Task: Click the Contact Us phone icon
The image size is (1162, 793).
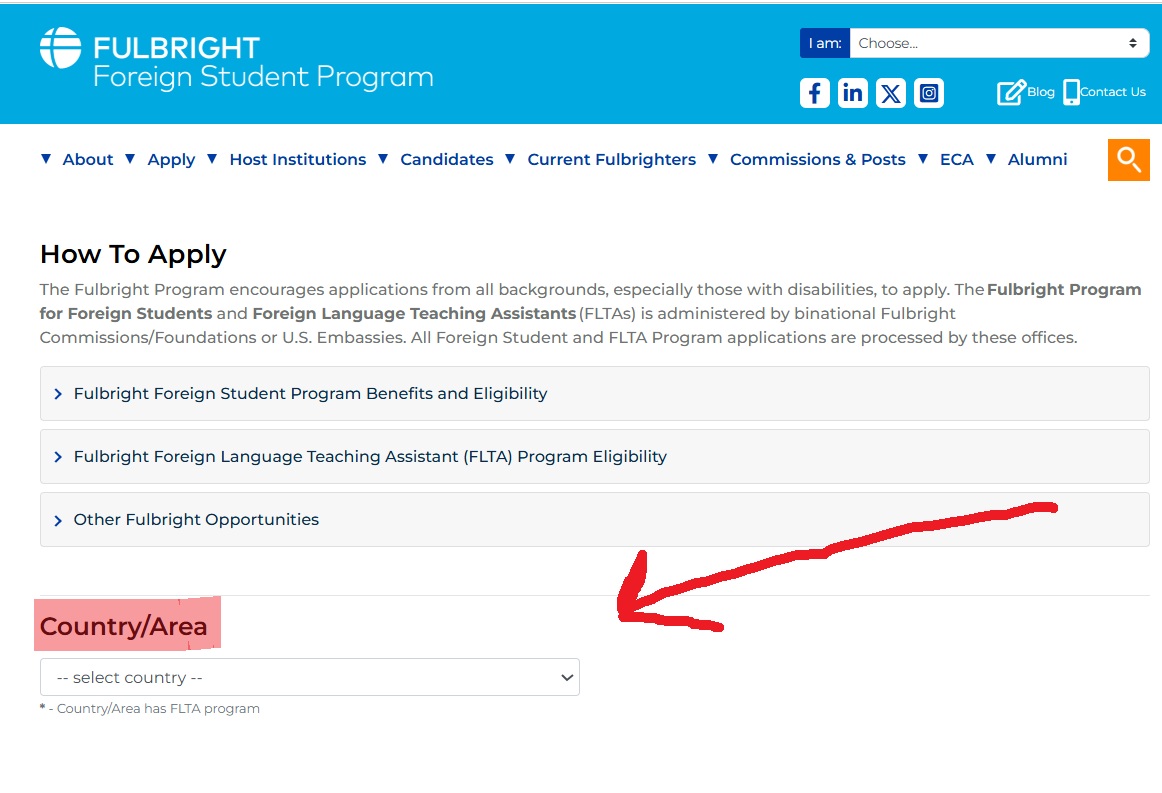Action: click(x=1071, y=91)
